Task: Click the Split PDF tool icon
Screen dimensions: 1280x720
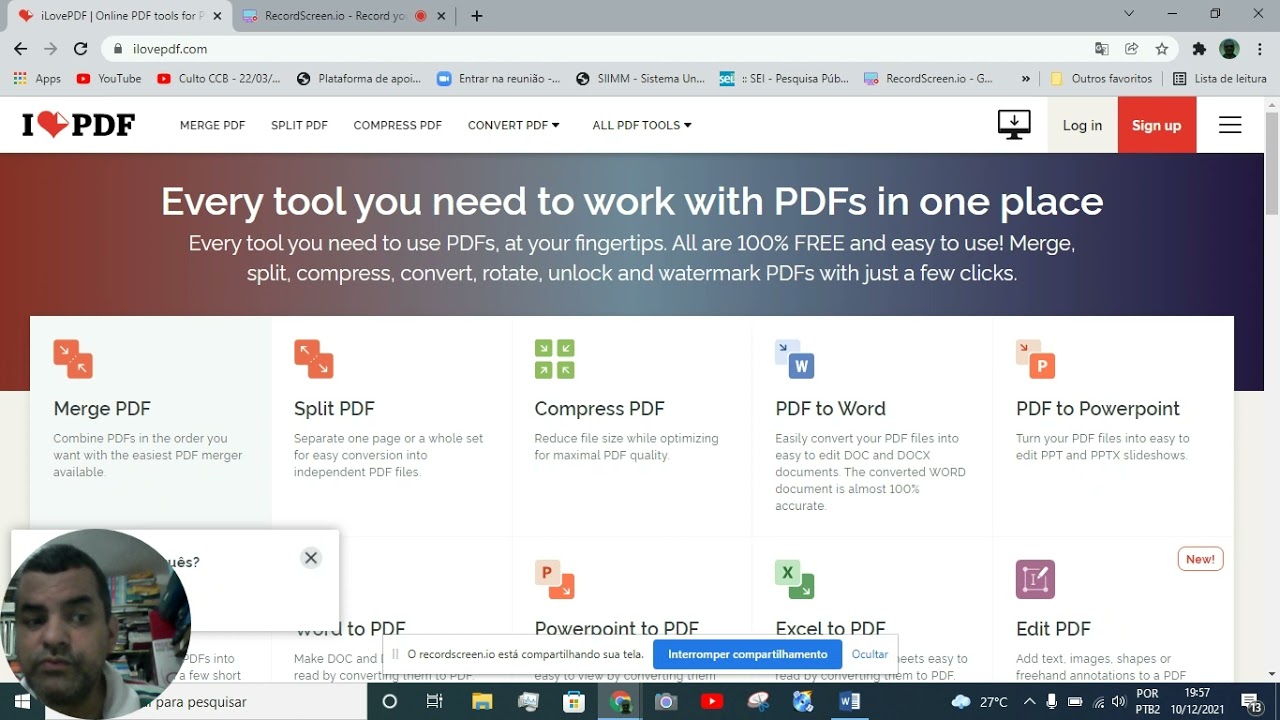Action: pos(314,359)
